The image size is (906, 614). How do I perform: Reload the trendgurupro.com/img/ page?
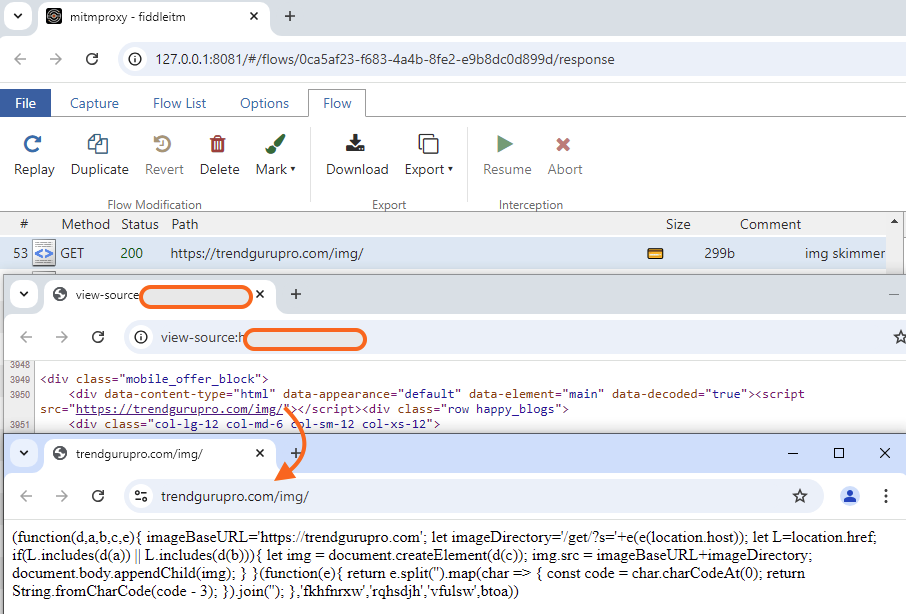[98, 496]
